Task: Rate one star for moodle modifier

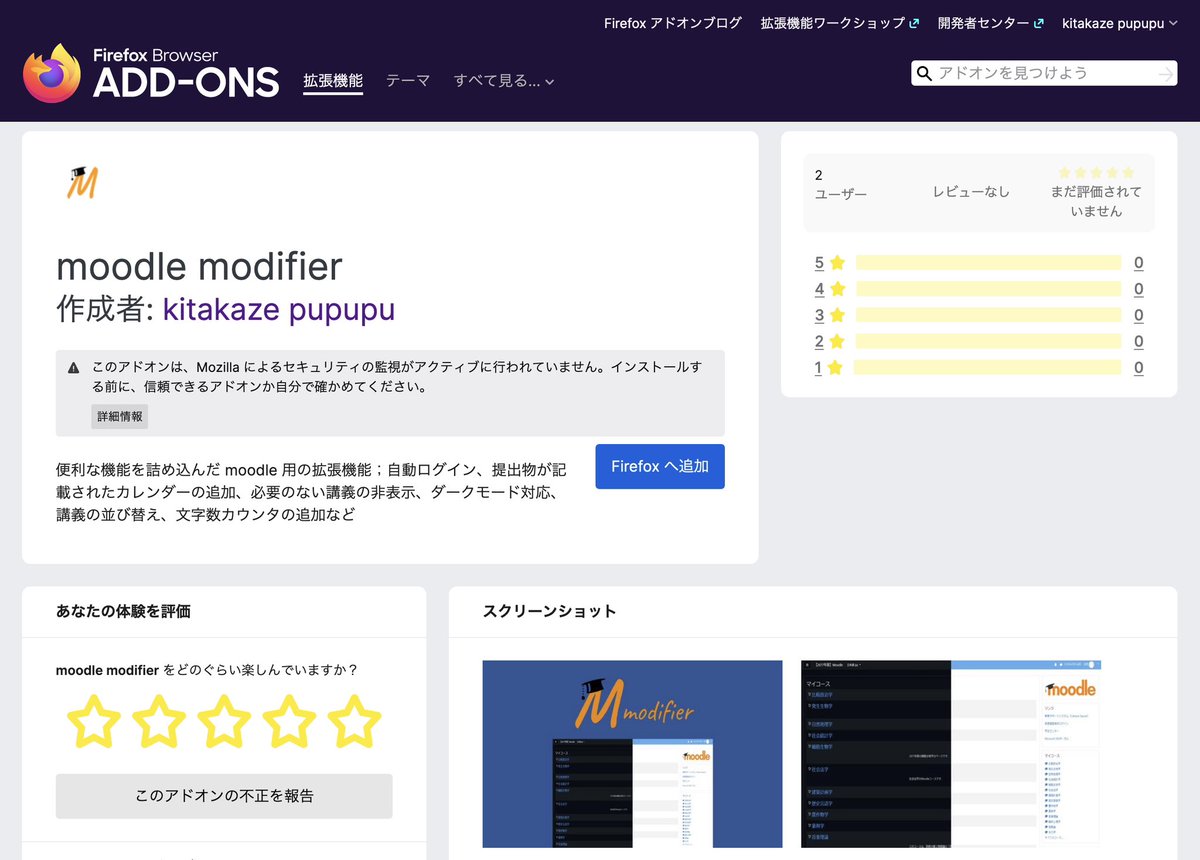Action: click(94, 721)
